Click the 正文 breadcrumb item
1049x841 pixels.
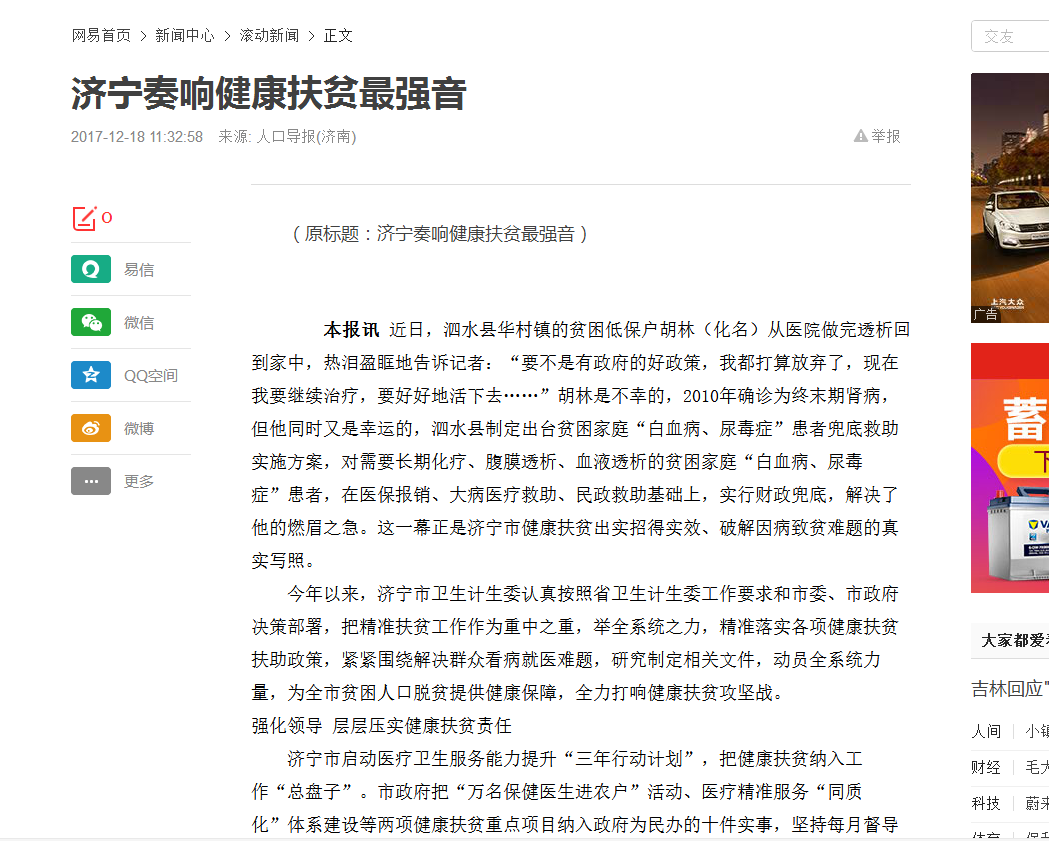[338, 35]
